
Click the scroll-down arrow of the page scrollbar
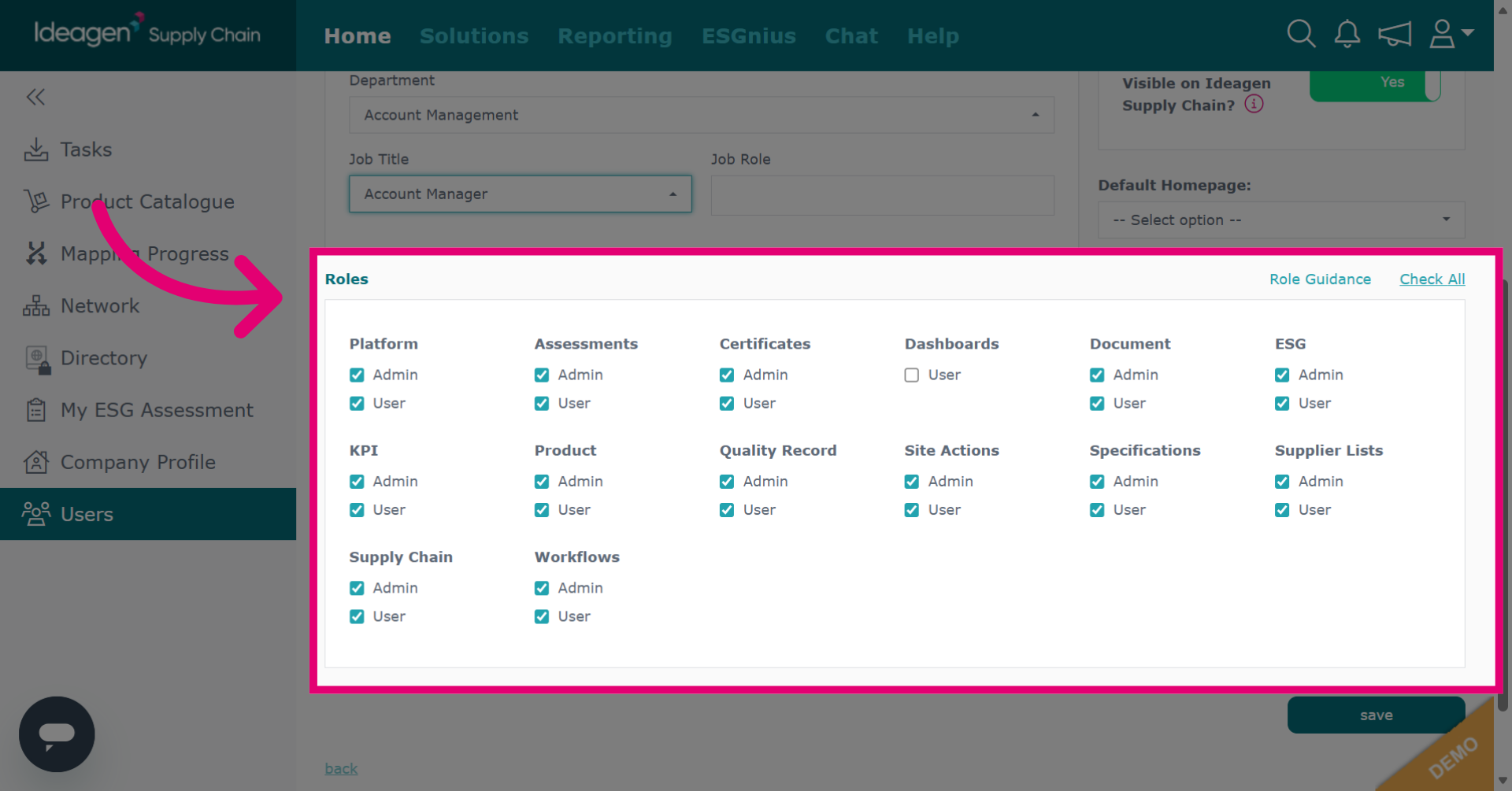pyautogui.click(x=1503, y=781)
